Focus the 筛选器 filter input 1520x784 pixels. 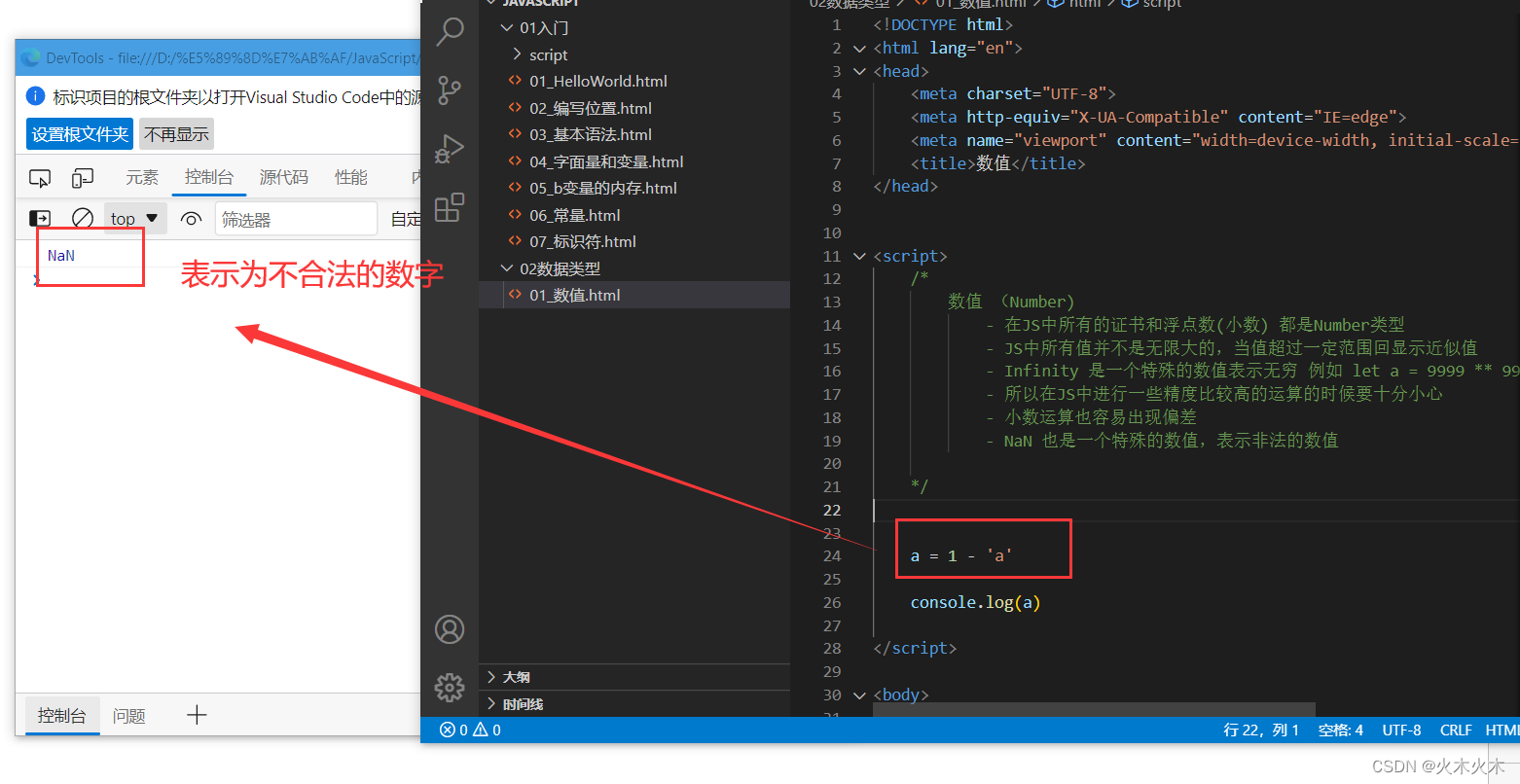point(297,219)
